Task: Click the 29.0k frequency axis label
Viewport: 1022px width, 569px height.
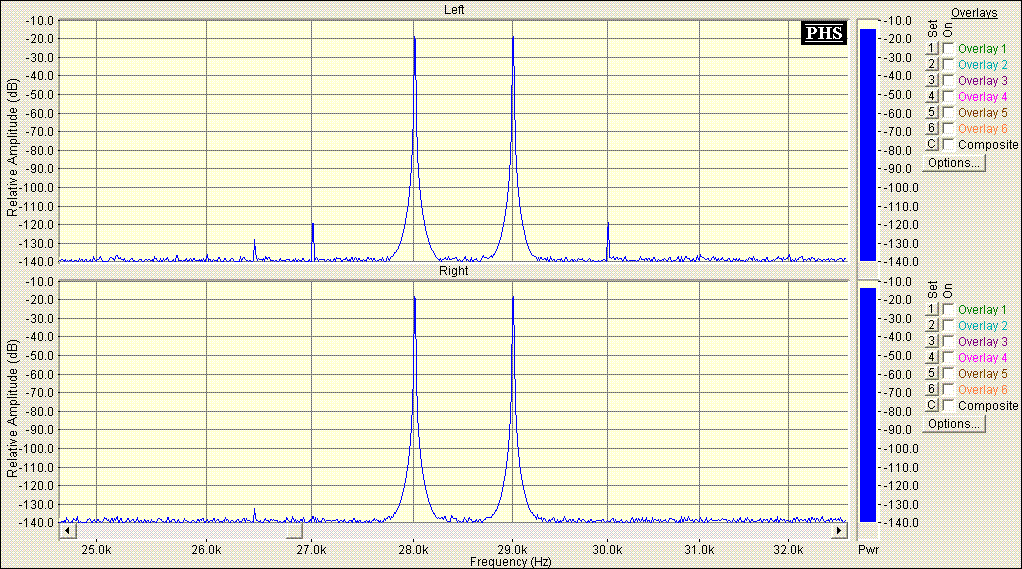Action: tap(512, 549)
